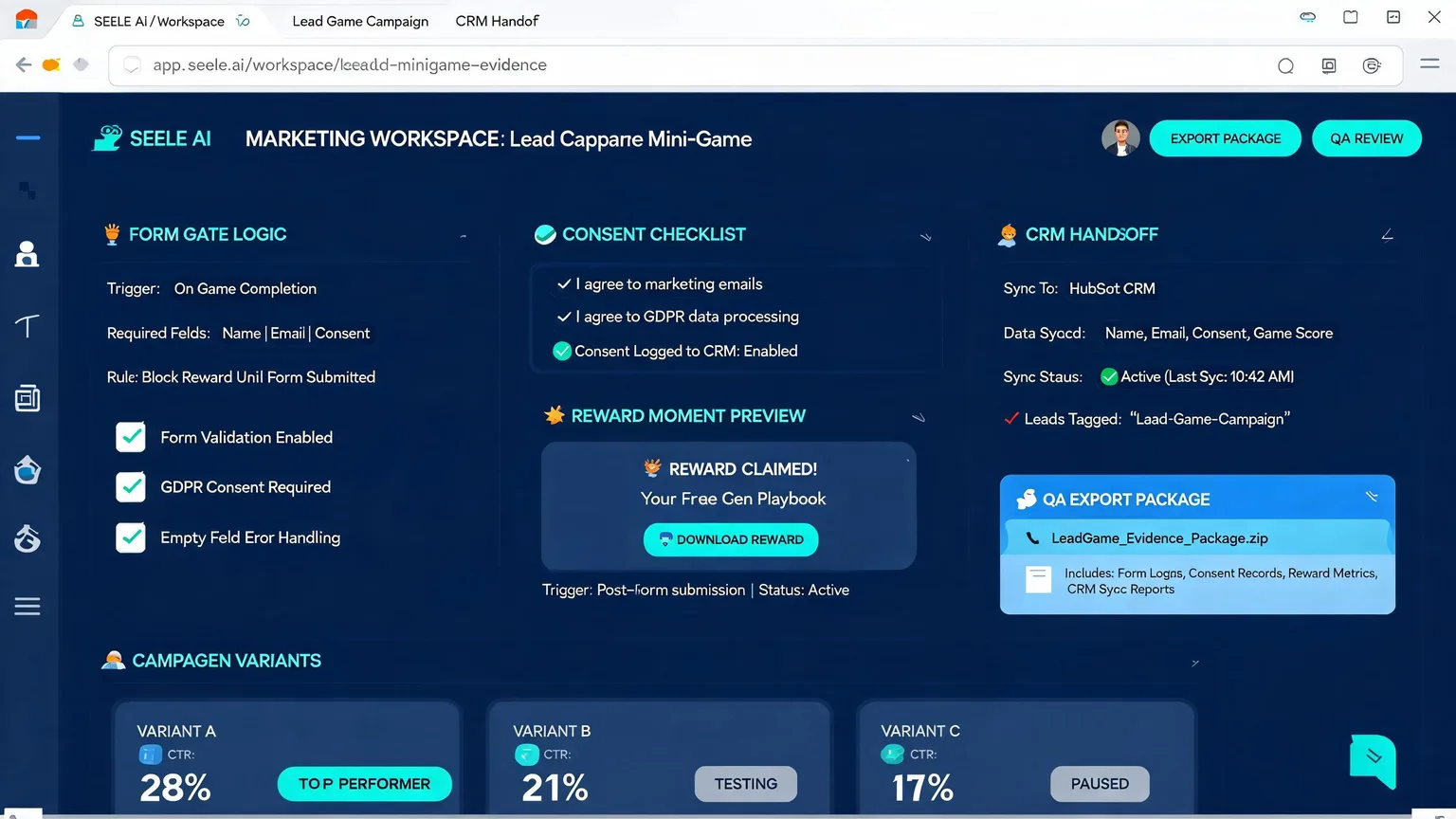Toggle the Empty Field Error Handling checkbox
The width and height of the screenshot is (1456, 819).
[x=131, y=537]
